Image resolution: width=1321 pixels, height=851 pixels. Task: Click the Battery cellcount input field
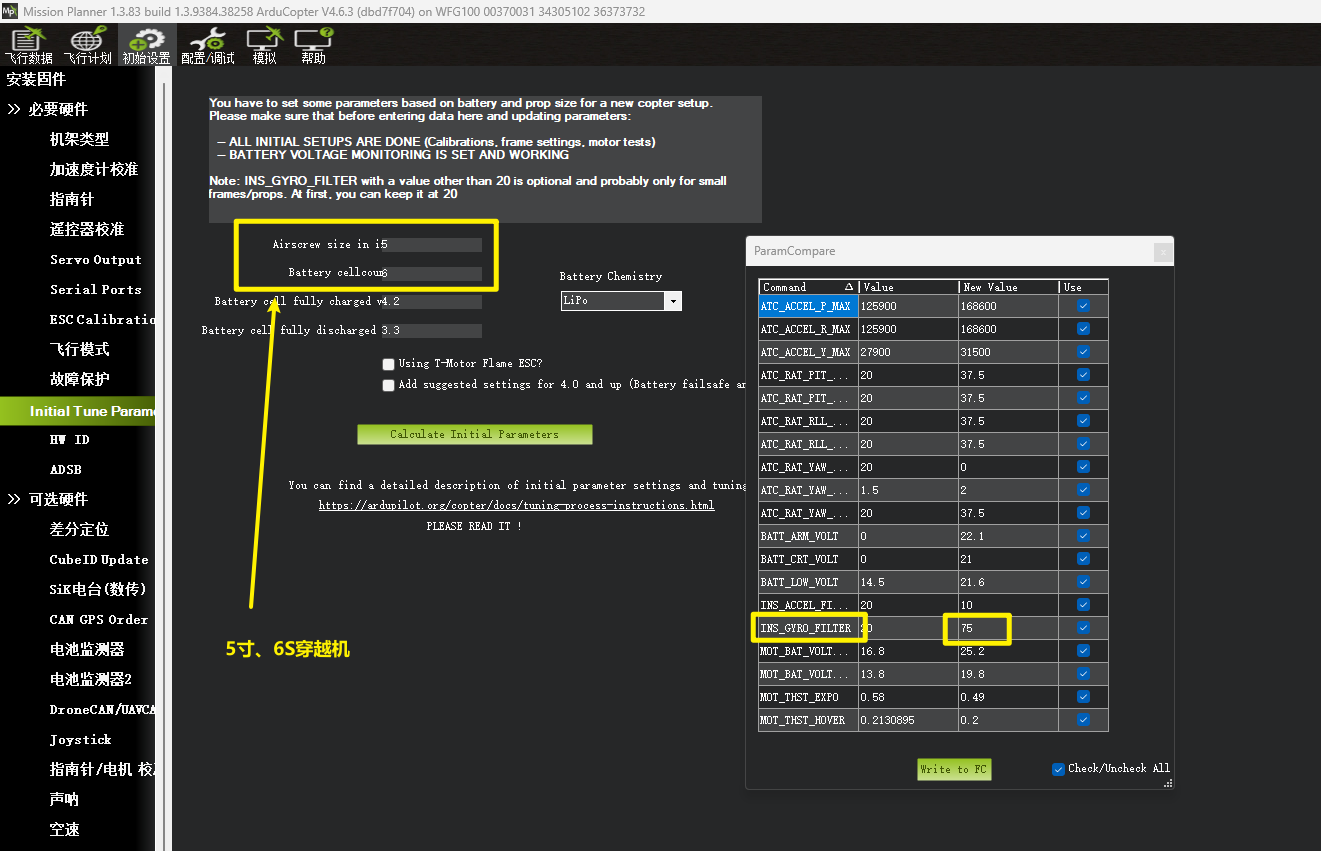coord(431,273)
